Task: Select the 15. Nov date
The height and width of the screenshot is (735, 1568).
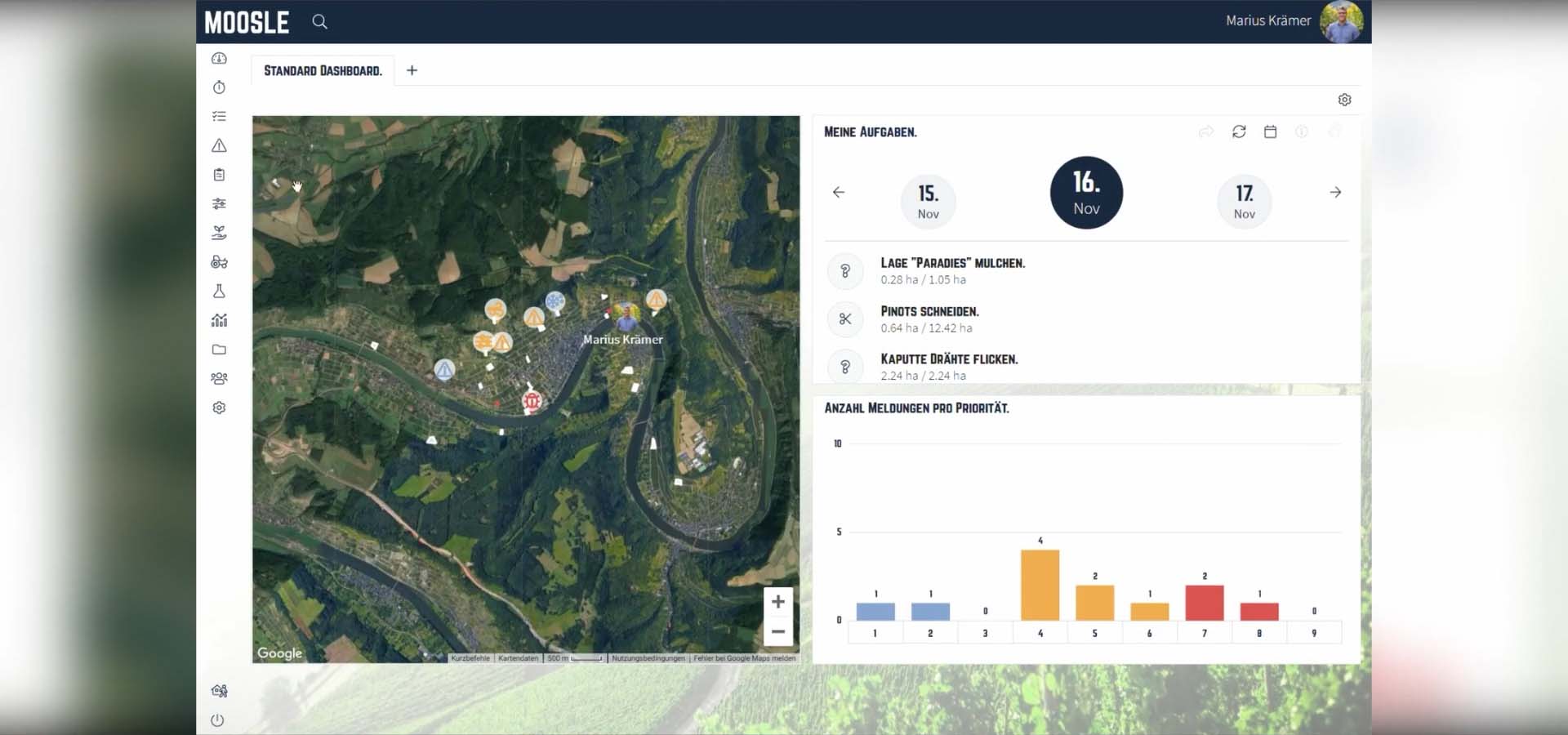Action: coord(928,201)
